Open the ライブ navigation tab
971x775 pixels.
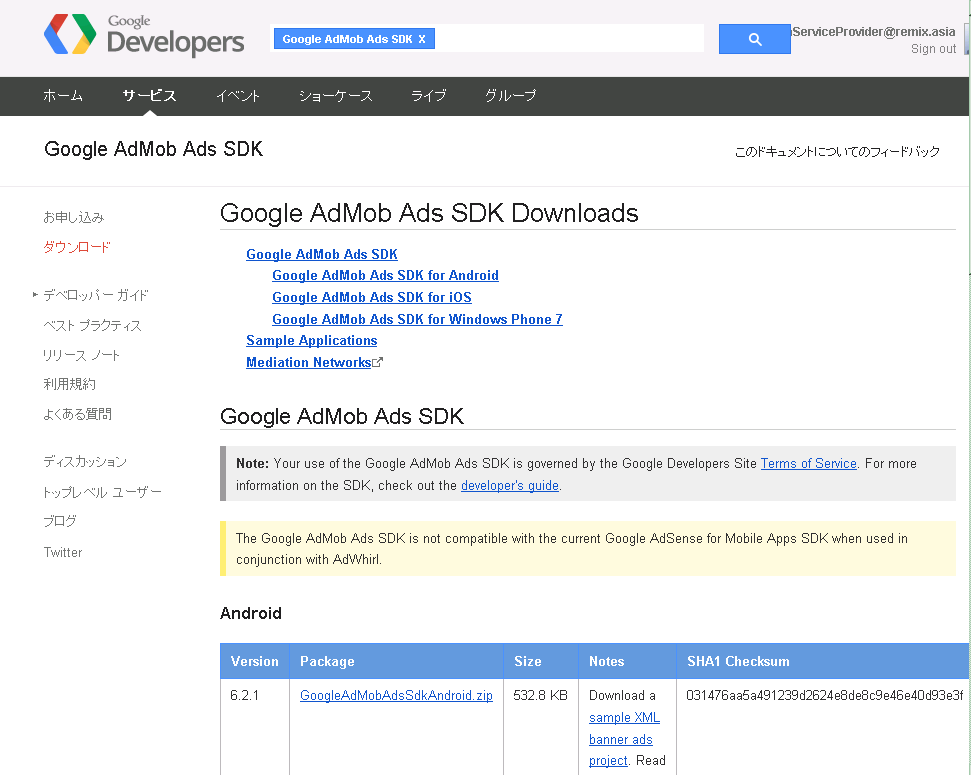pos(429,95)
